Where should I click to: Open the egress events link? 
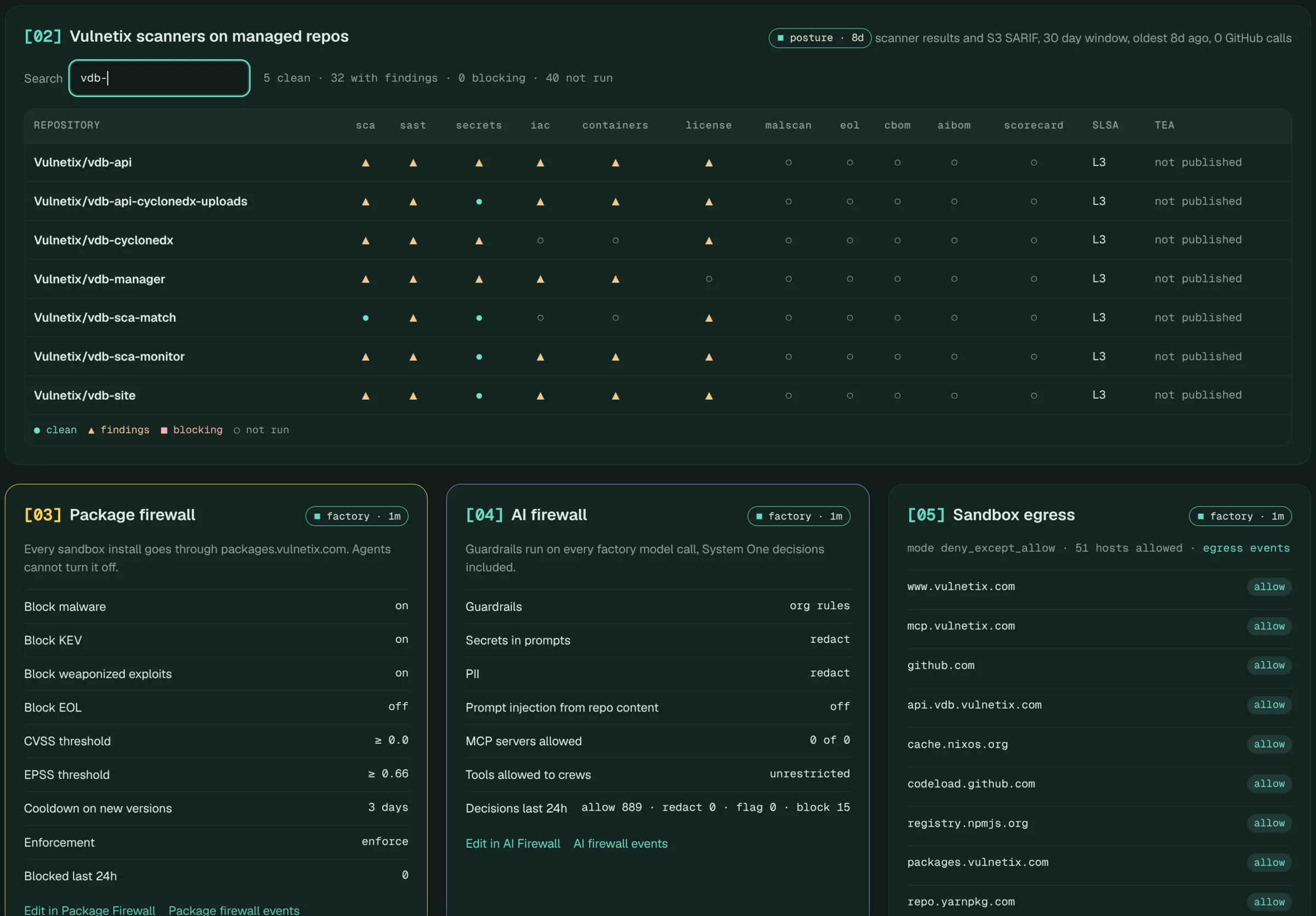point(1246,549)
